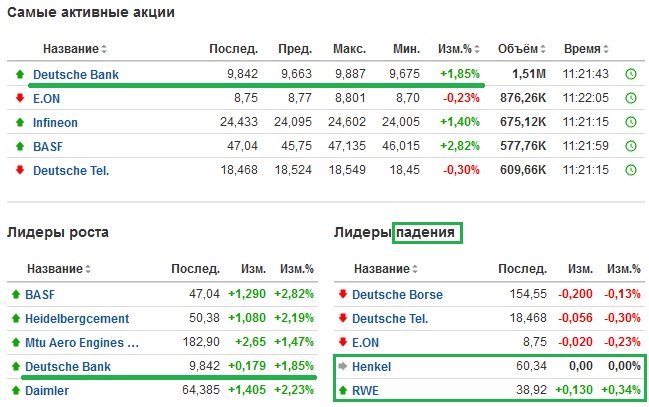
Task: Open E.ON link in Лидеры падения
Action: [x=365, y=342]
